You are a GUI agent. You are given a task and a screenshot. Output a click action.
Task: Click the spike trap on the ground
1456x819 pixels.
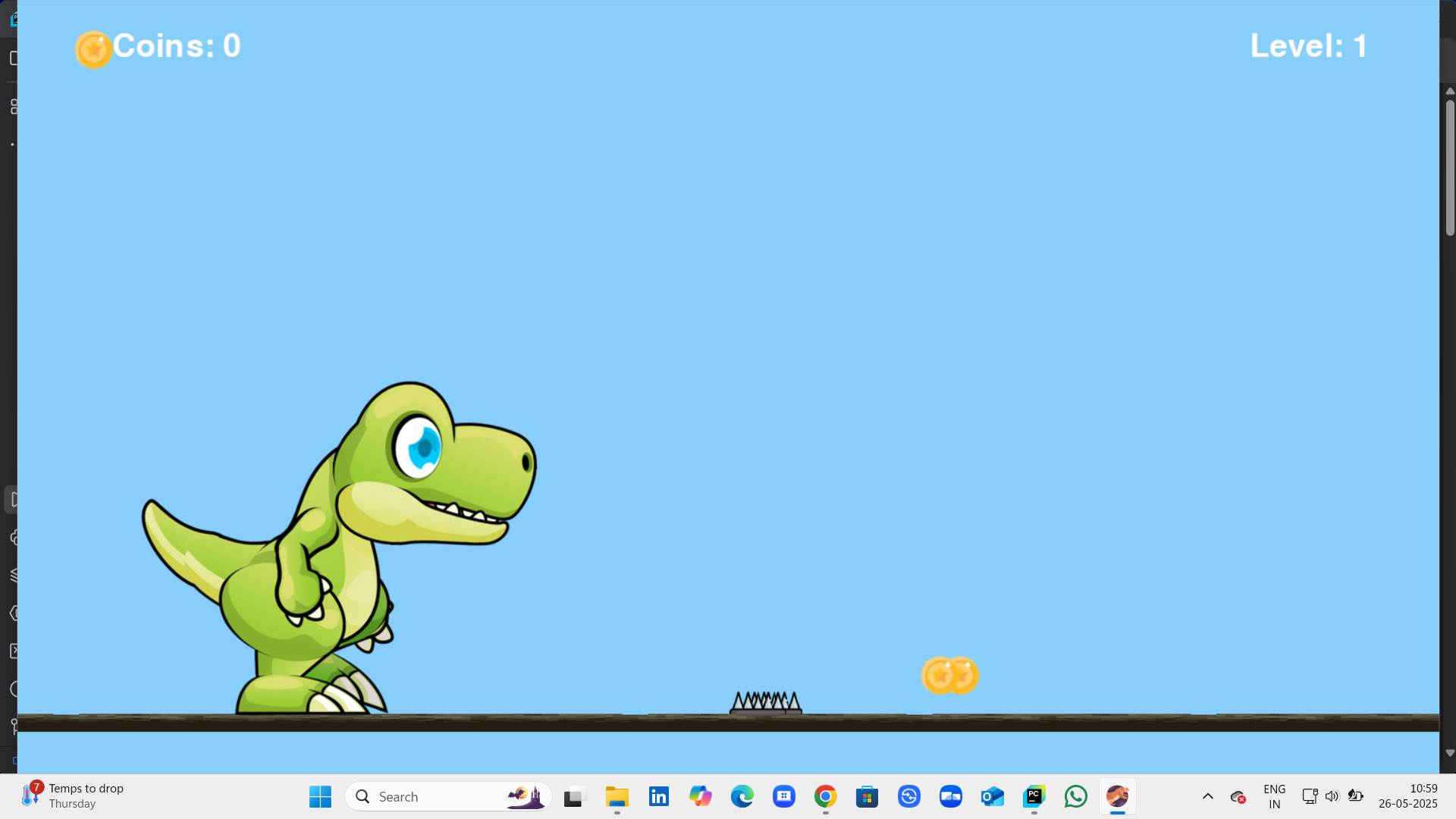pos(765,703)
